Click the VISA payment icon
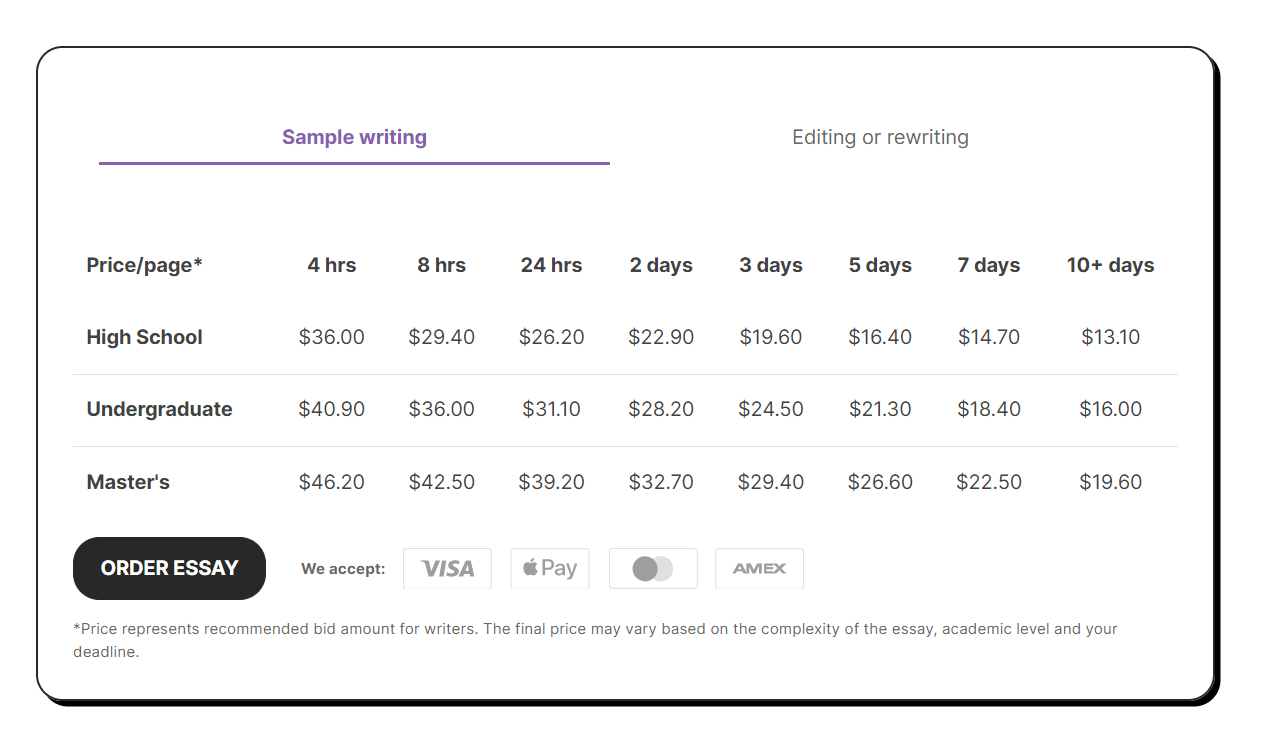Viewport: 1270px width, 752px height. click(x=447, y=568)
